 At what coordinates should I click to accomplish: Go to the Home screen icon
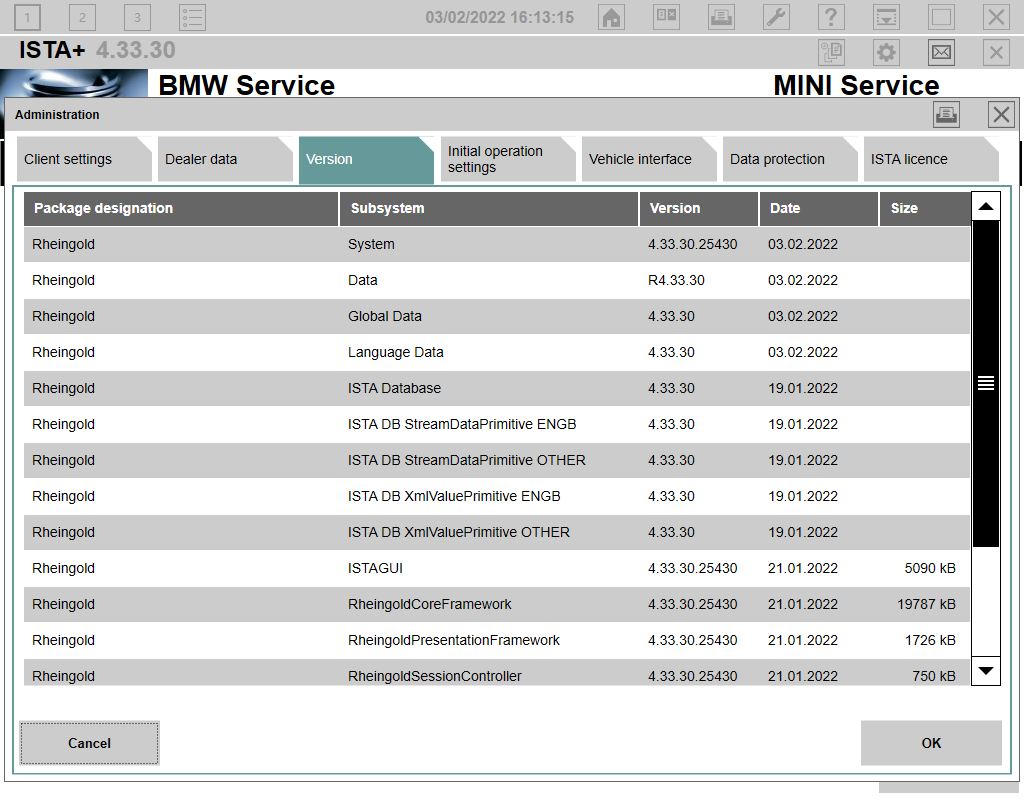pos(611,17)
